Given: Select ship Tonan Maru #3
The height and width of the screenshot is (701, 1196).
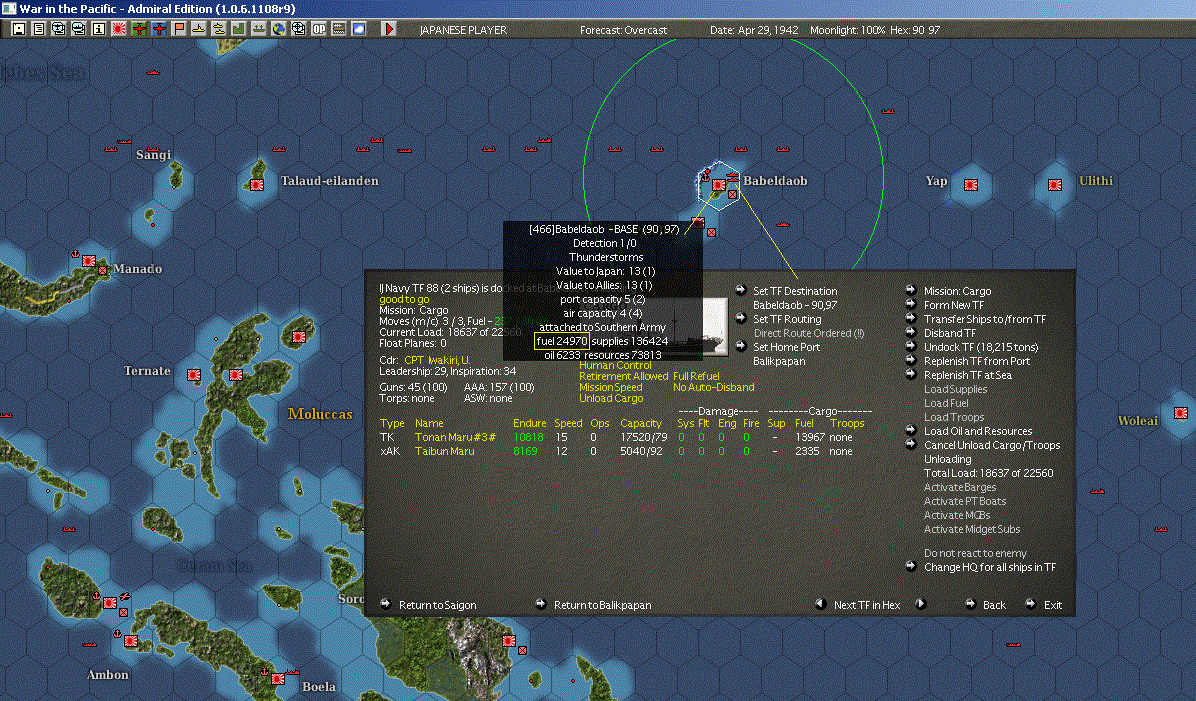Looking at the screenshot, I should click(455, 437).
